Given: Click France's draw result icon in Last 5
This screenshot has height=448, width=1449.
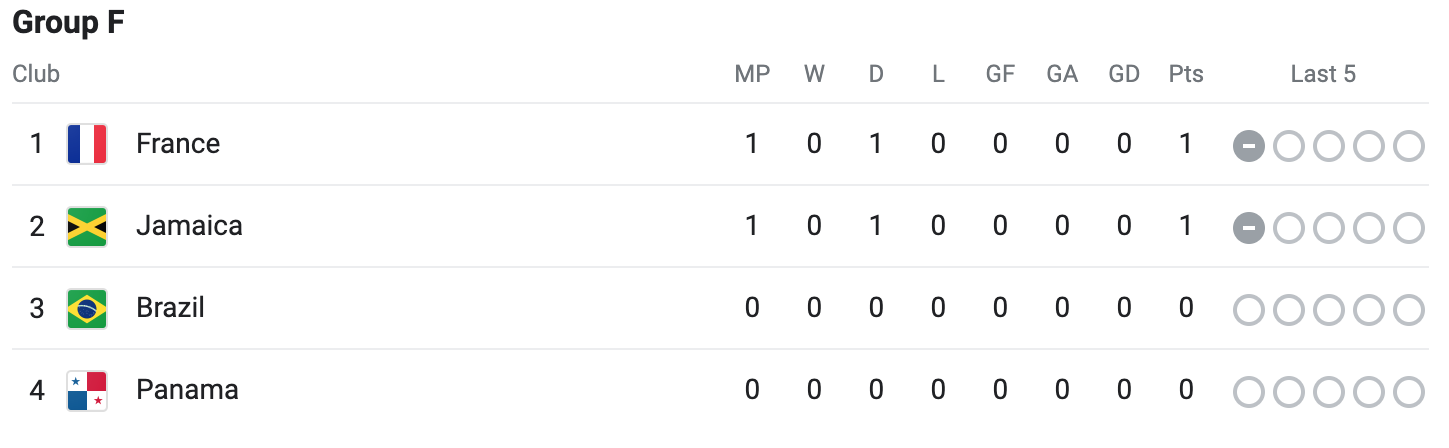Looking at the screenshot, I should pyautogui.click(x=1249, y=146).
